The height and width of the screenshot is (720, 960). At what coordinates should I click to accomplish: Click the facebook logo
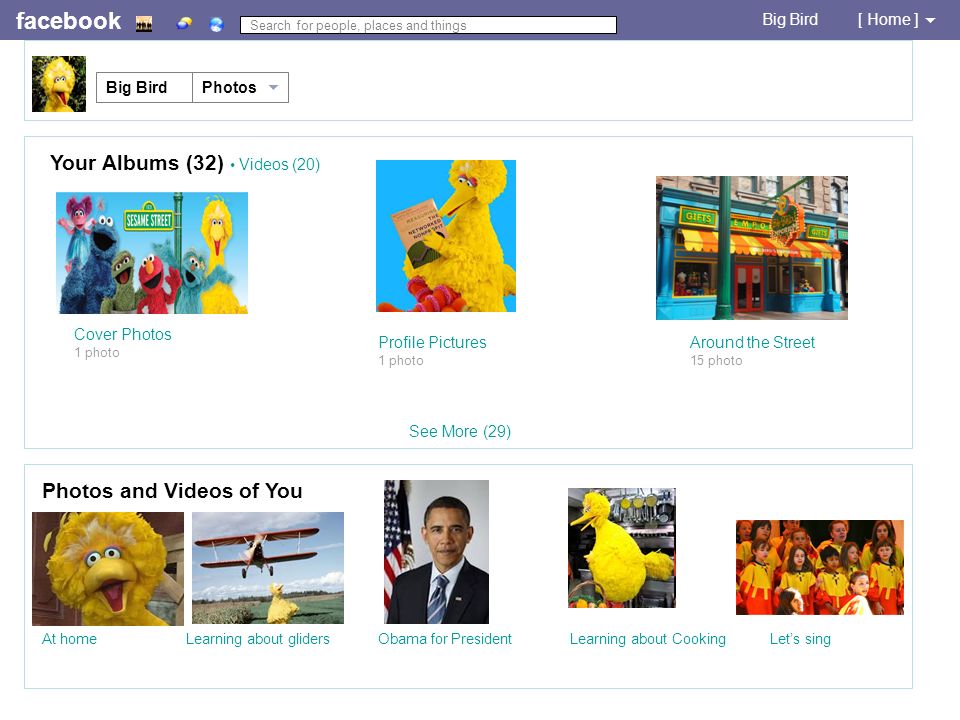68,21
